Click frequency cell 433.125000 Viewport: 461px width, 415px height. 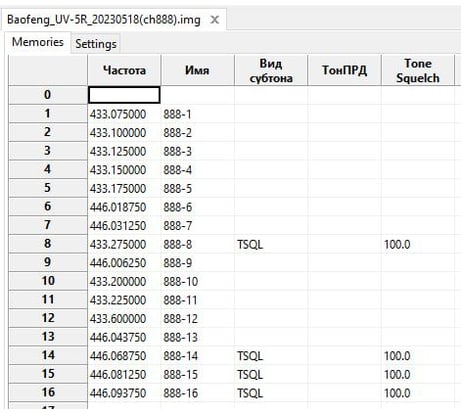click(124, 152)
